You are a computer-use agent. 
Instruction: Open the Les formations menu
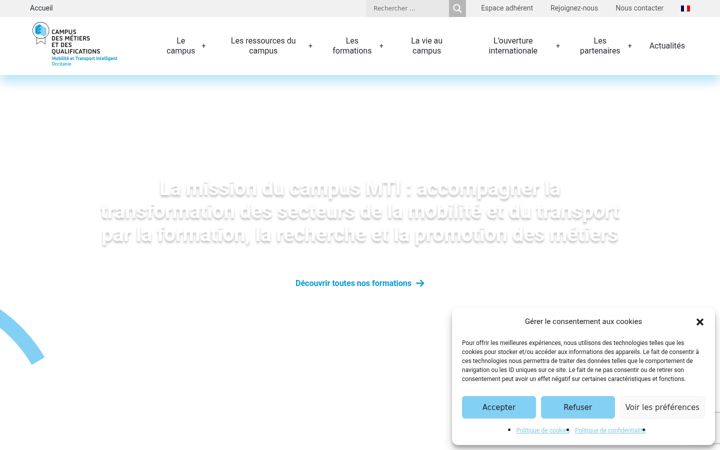coord(352,46)
